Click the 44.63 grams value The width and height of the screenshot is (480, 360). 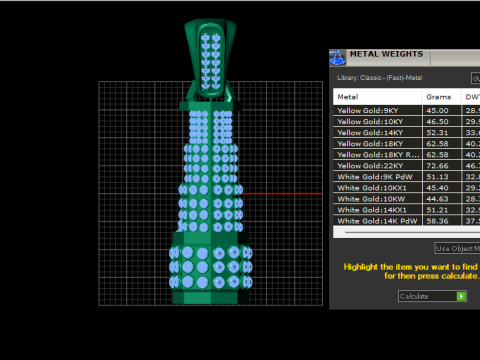click(x=437, y=199)
